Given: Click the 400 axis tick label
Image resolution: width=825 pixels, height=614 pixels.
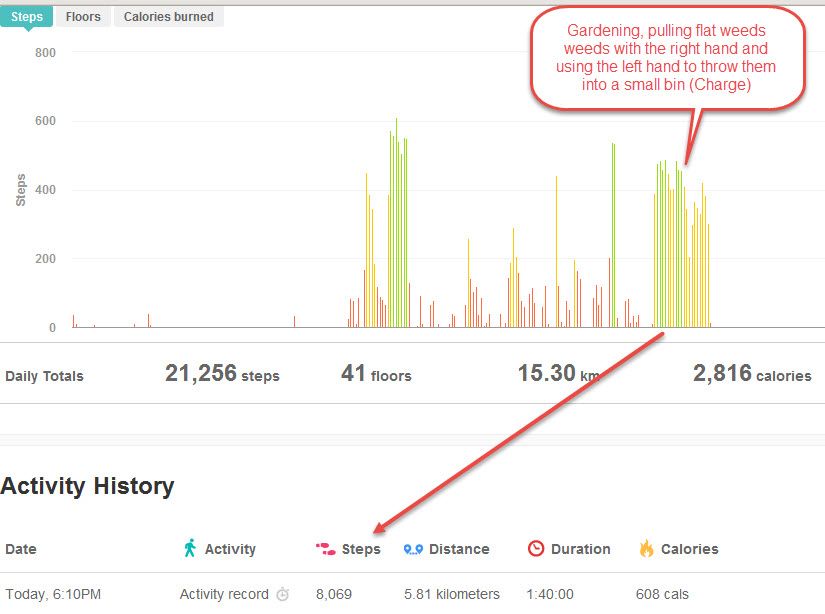Looking at the screenshot, I should 45,190.
